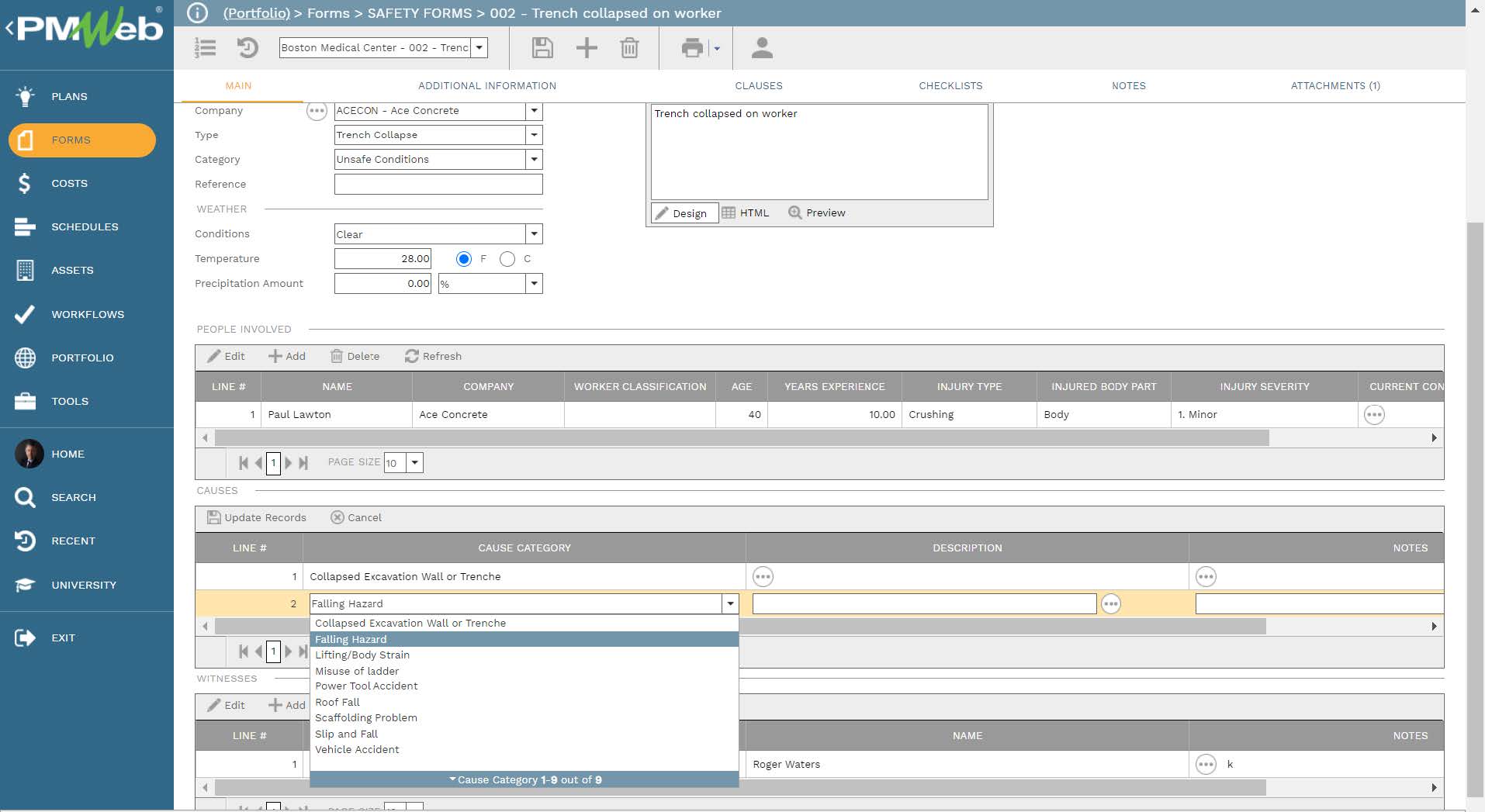Open the weather Conditions dropdown
This screenshot has width=1485, height=812.
tap(534, 234)
